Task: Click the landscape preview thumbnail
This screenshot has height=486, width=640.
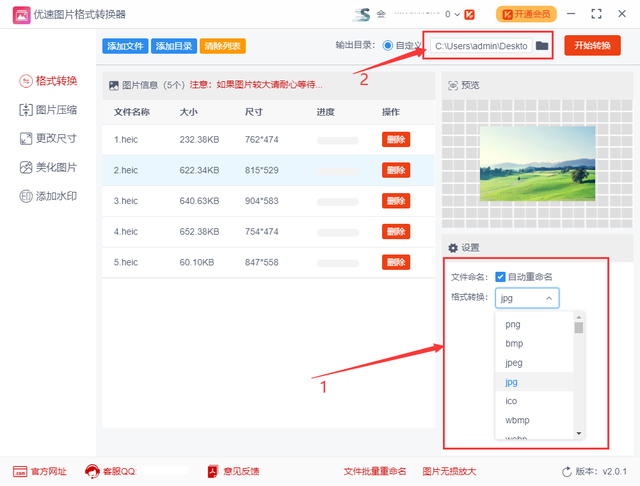Action: pyautogui.click(x=537, y=163)
